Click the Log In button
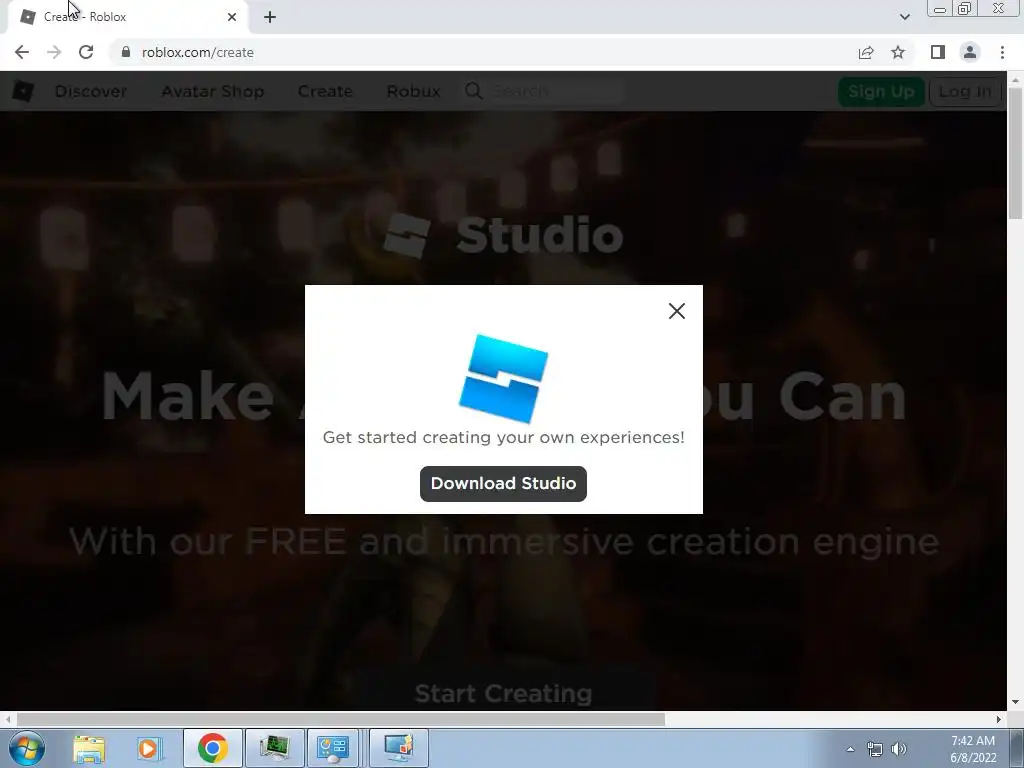 pyautogui.click(x=965, y=91)
